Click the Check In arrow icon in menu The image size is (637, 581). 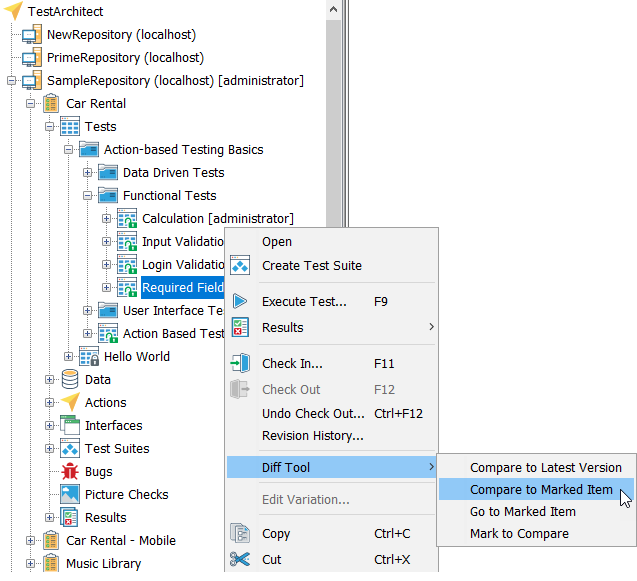point(240,363)
